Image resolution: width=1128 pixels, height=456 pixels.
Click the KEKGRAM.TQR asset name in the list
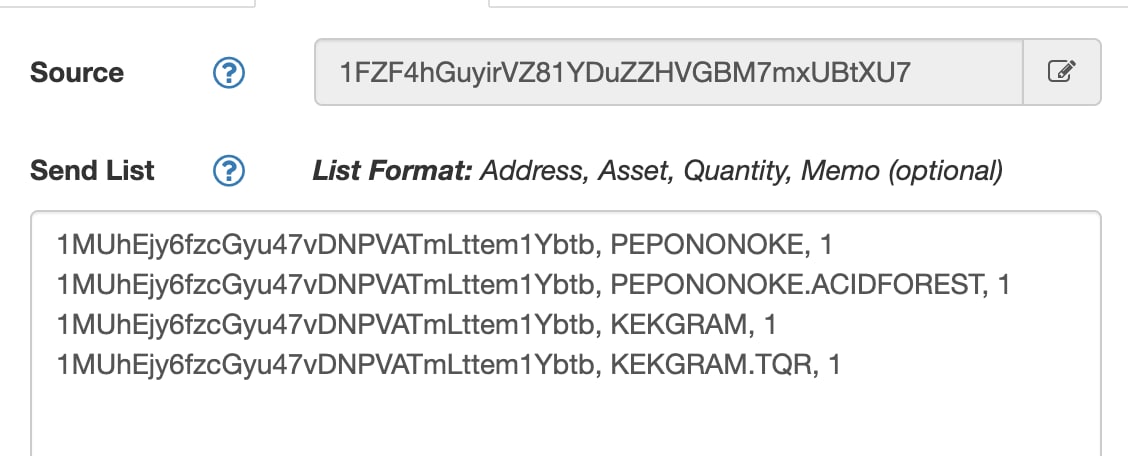point(711,365)
